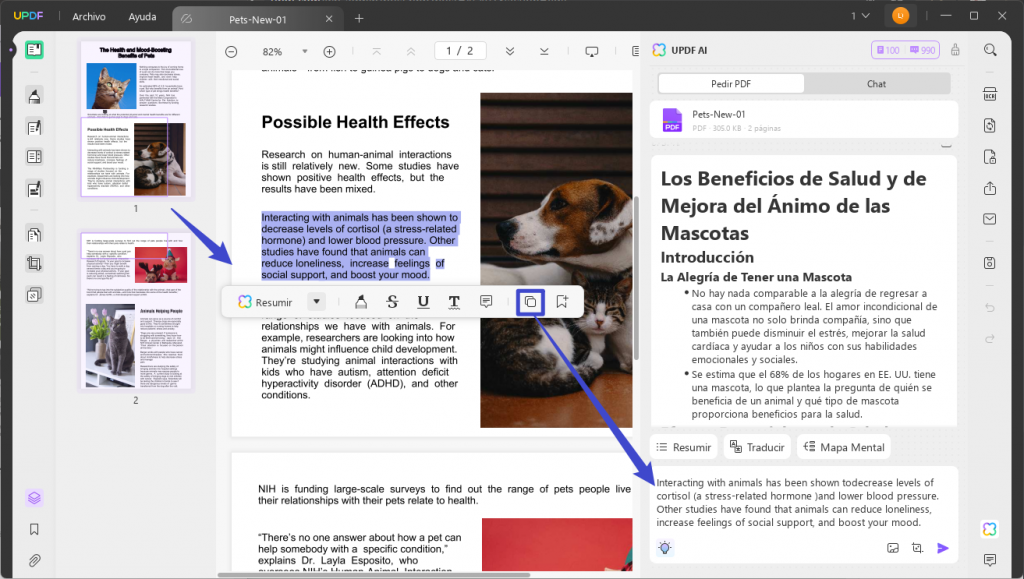1024x579 pixels.
Task: Apply strikethrough to the selected text
Action: click(x=392, y=301)
